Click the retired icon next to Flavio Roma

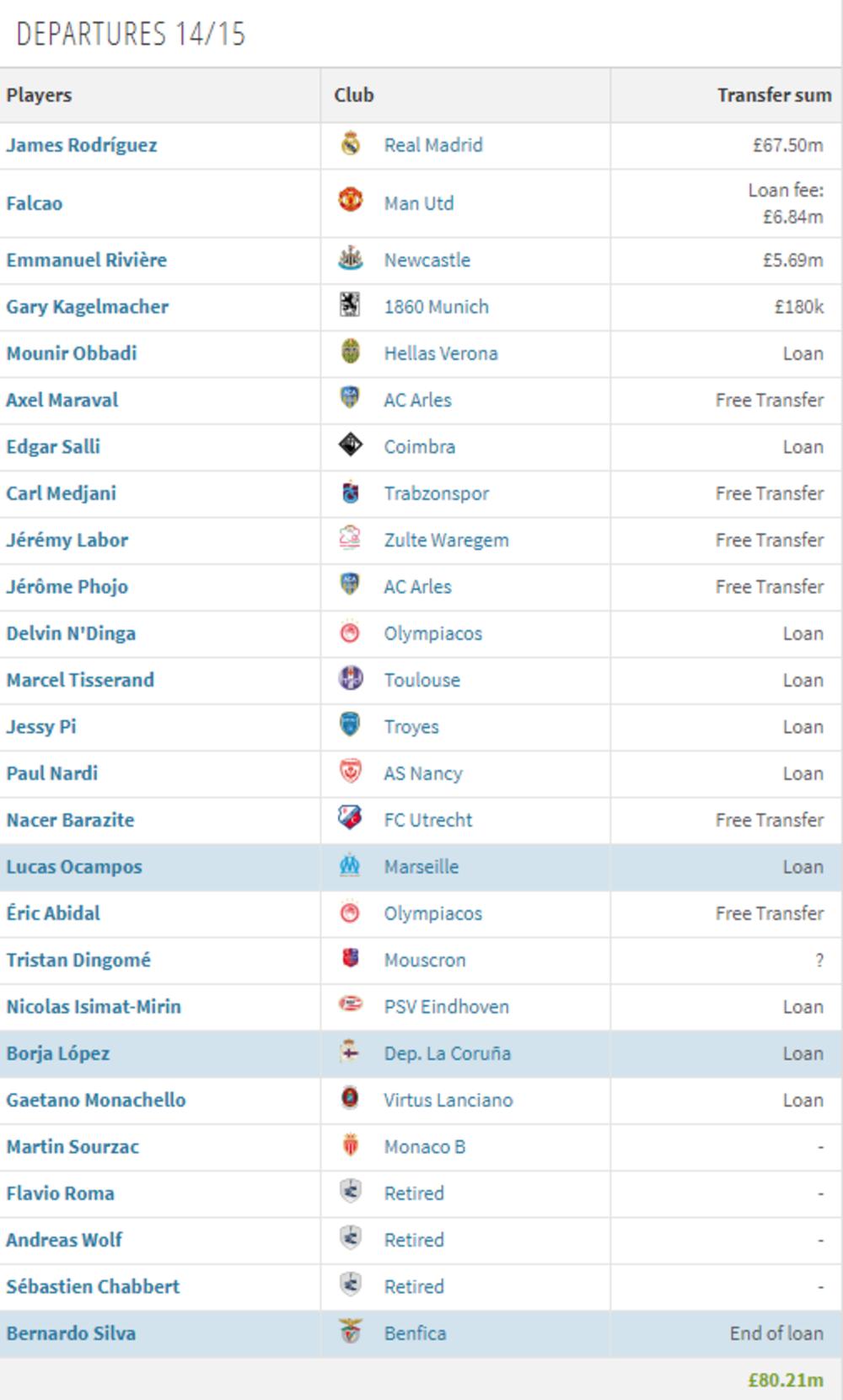tap(349, 1193)
